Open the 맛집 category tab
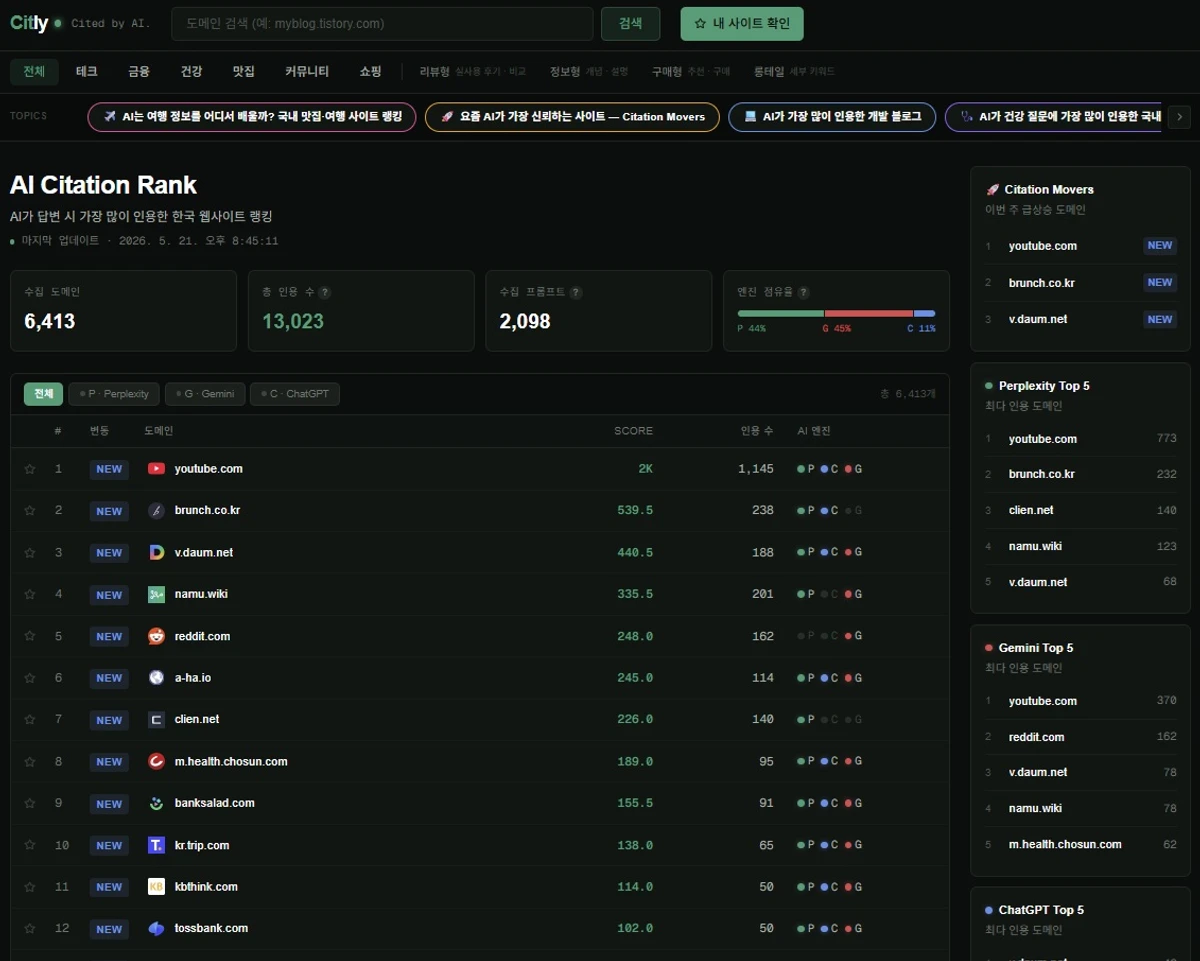This screenshot has width=1200, height=961. [243, 71]
